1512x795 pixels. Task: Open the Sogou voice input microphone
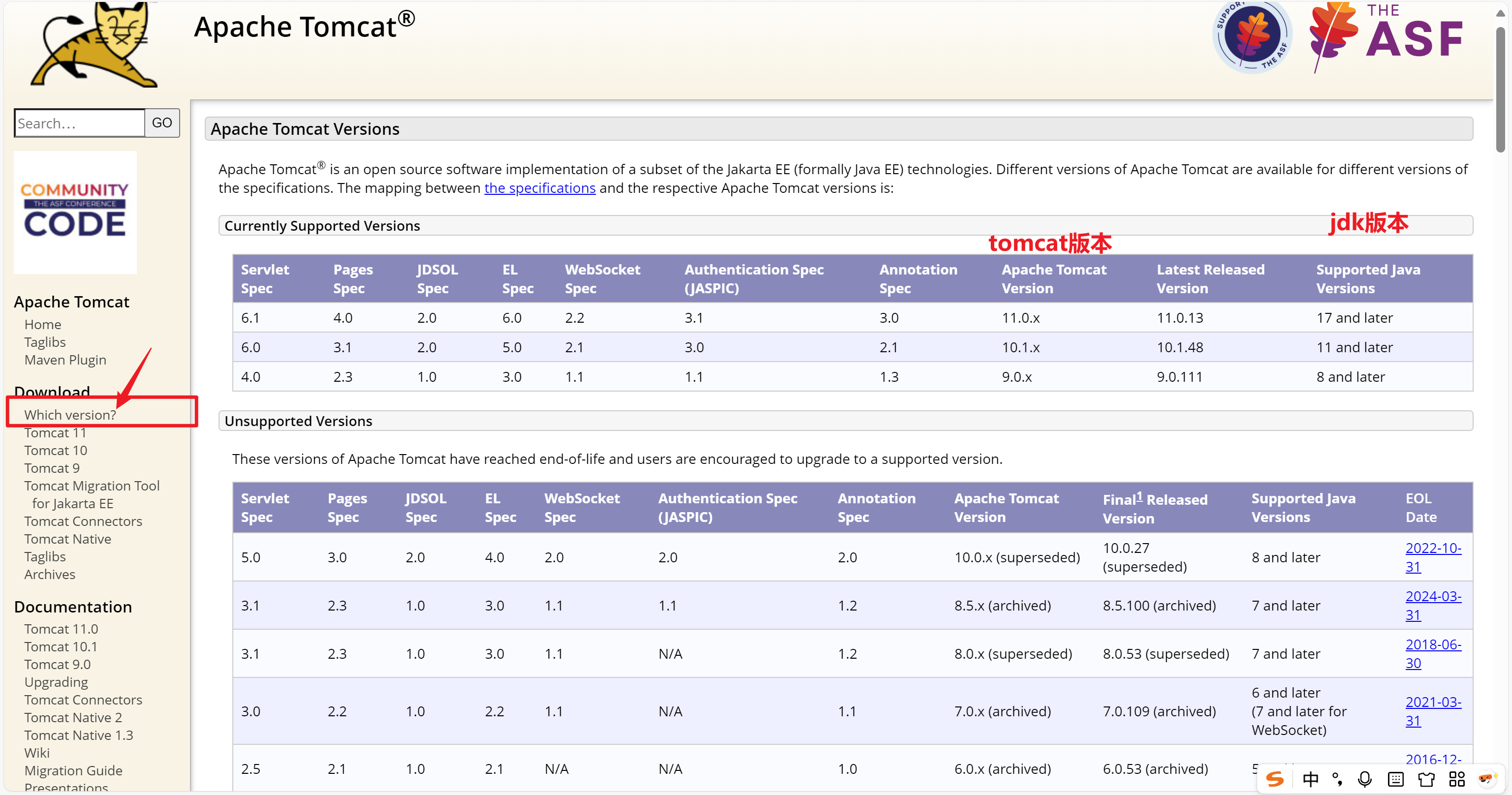(1365, 779)
